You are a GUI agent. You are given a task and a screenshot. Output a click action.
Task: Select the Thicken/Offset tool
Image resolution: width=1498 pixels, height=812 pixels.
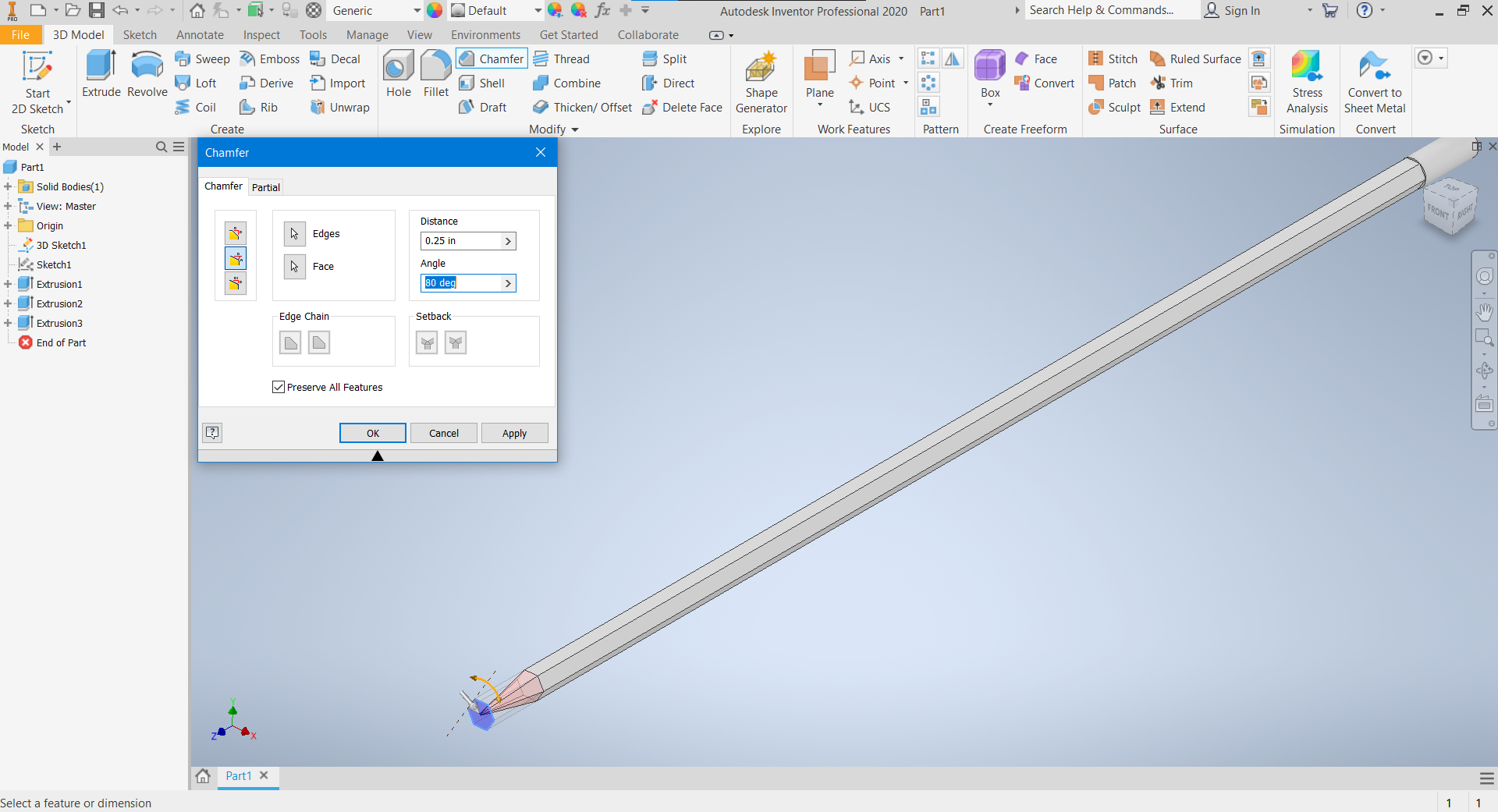pos(583,108)
